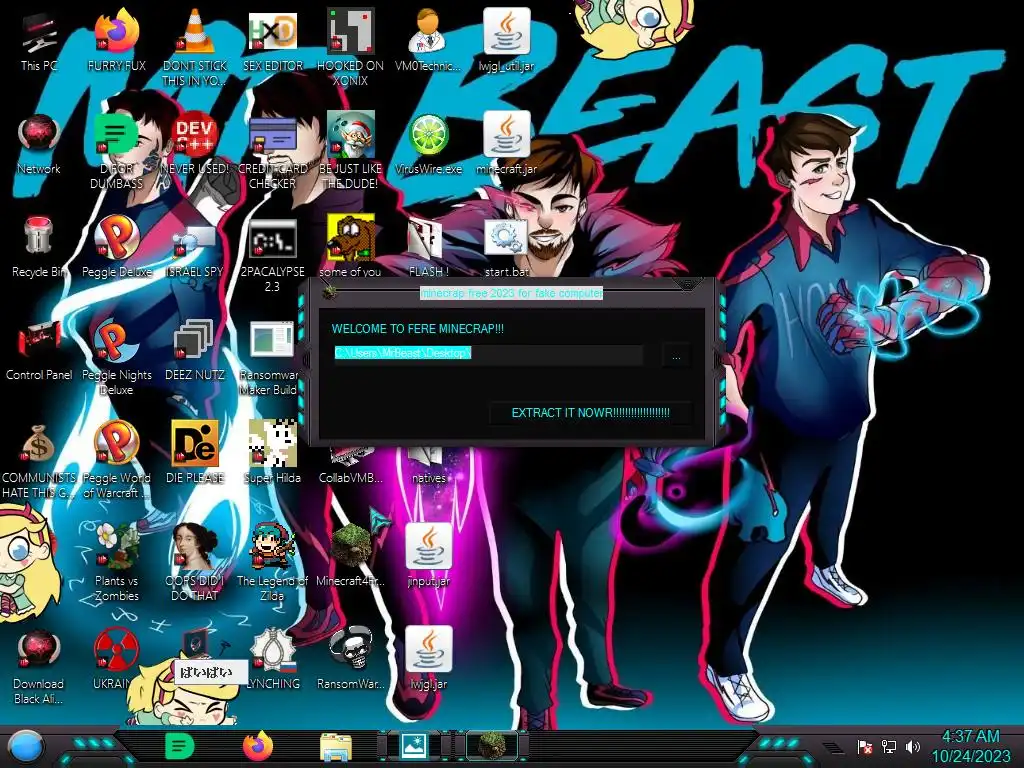Click 'minecrap free 2023 for fake computer' title
The height and width of the screenshot is (768, 1024).
tap(511, 293)
